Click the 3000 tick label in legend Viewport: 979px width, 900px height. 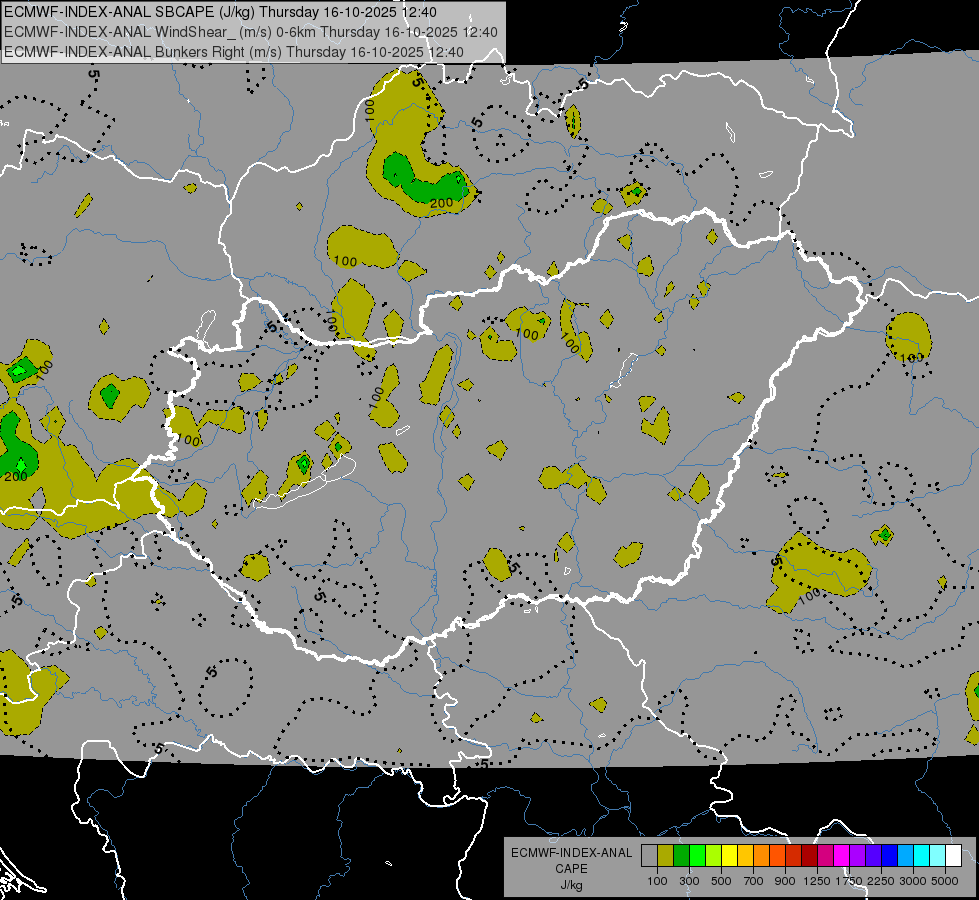point(913,881)
